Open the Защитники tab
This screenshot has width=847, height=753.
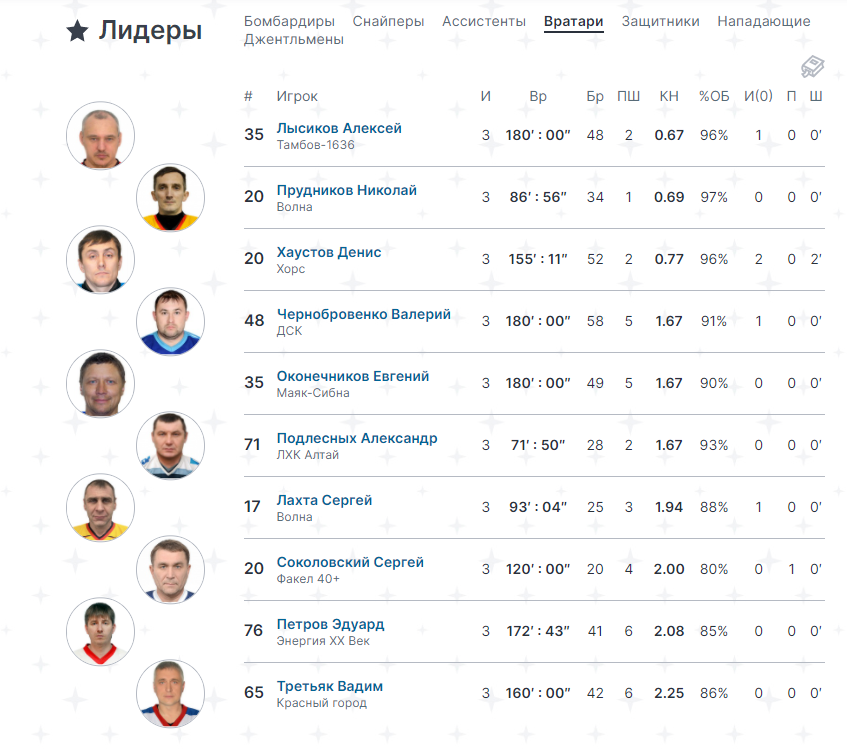click(660, 21)
